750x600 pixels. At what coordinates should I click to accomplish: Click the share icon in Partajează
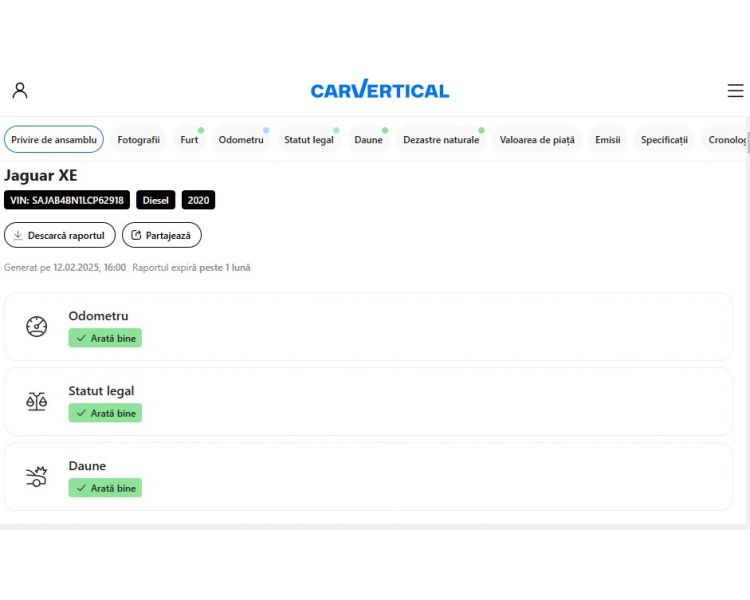(x=136, y=235)
